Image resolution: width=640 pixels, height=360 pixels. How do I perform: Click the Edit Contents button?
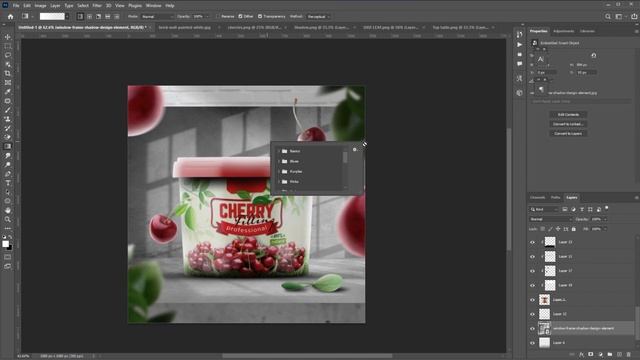[x=568, y=115]
